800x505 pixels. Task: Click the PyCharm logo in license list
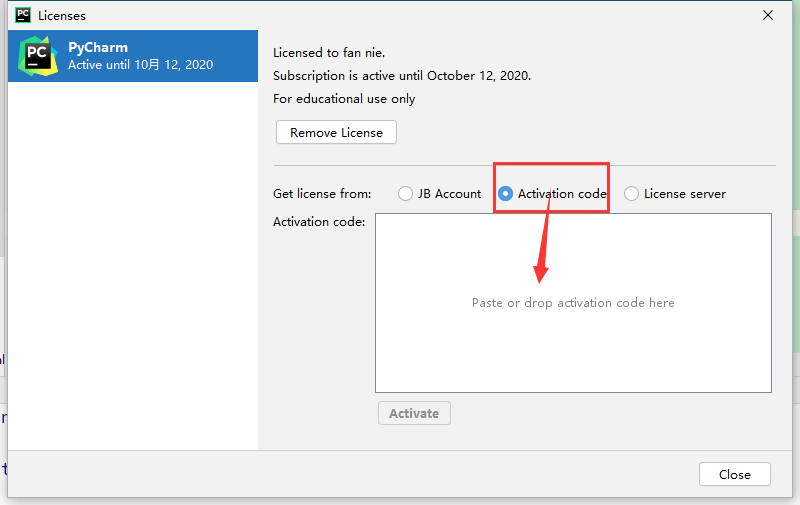38,56
